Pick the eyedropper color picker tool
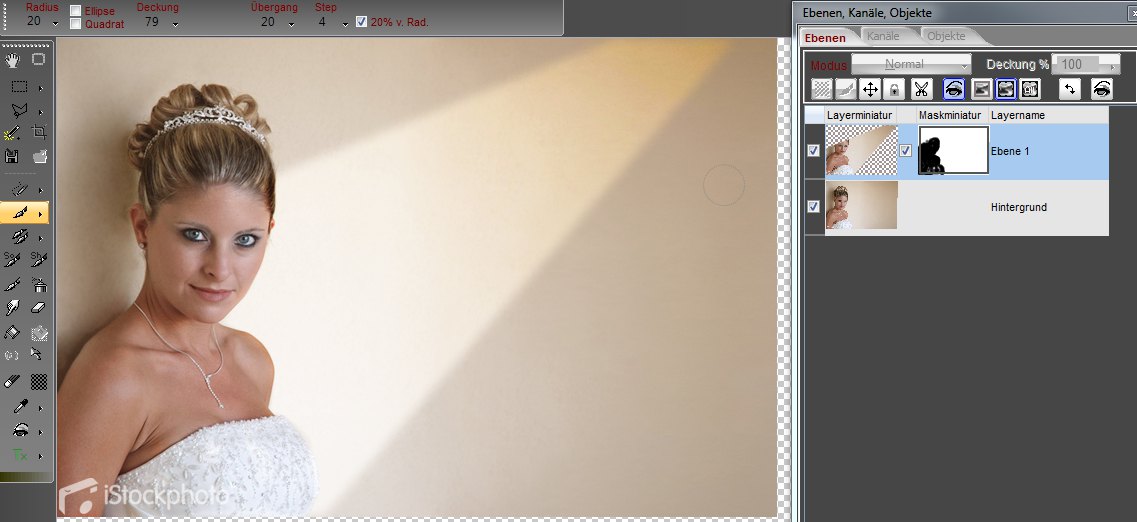 (13, 407)
